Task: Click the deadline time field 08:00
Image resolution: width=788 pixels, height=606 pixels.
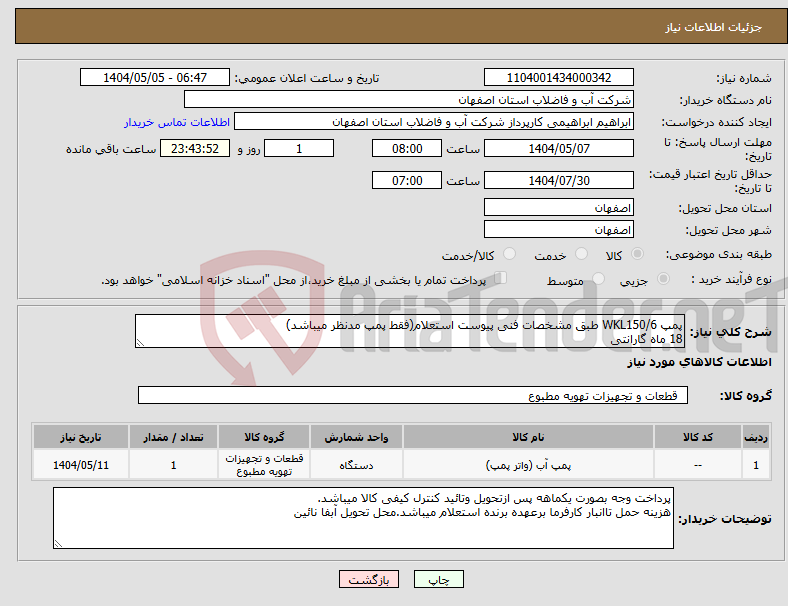Action: pyautogui.click(x=407, y=148)
